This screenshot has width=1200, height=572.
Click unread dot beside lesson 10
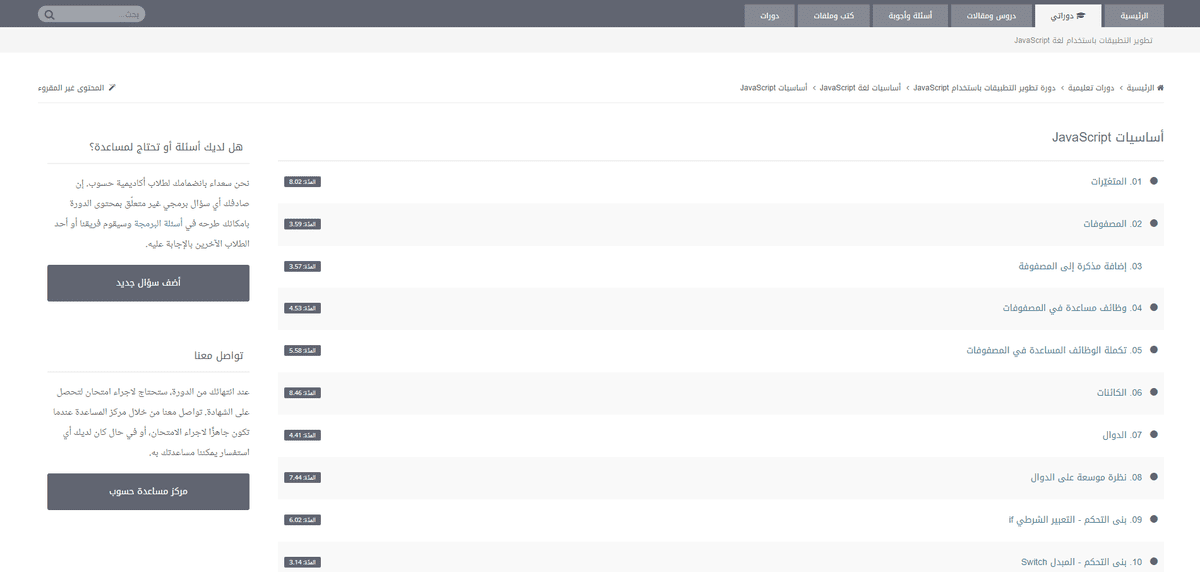1154,562
